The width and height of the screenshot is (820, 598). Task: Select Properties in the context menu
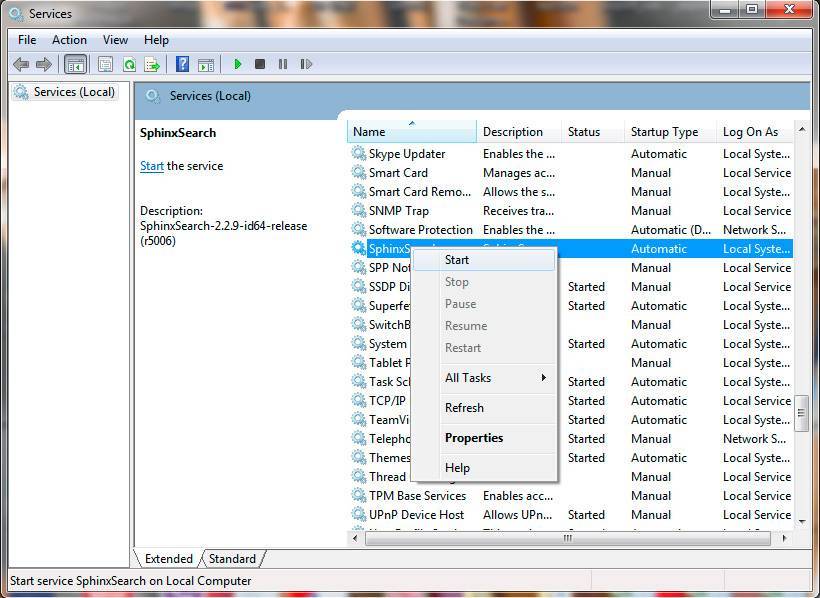474,438
